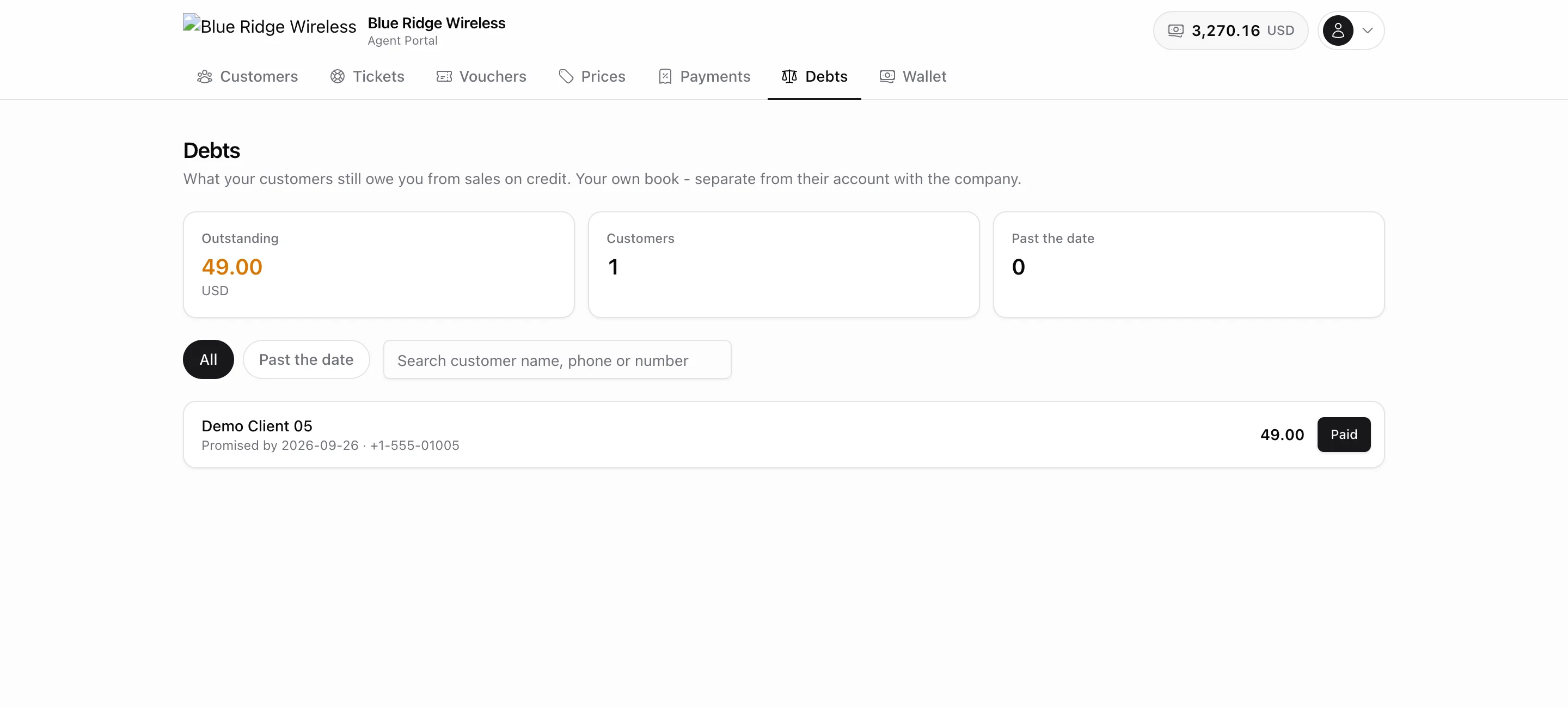1568x708 pixels.
Task: Click the Customers people icon in navigation
Action: (205, 76)
